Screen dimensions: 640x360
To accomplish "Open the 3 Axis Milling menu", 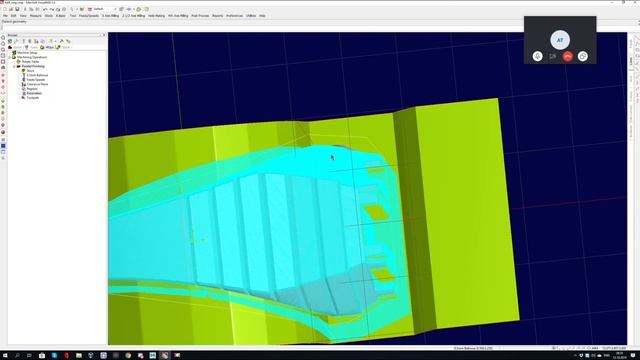I will (x=110, y=16).
